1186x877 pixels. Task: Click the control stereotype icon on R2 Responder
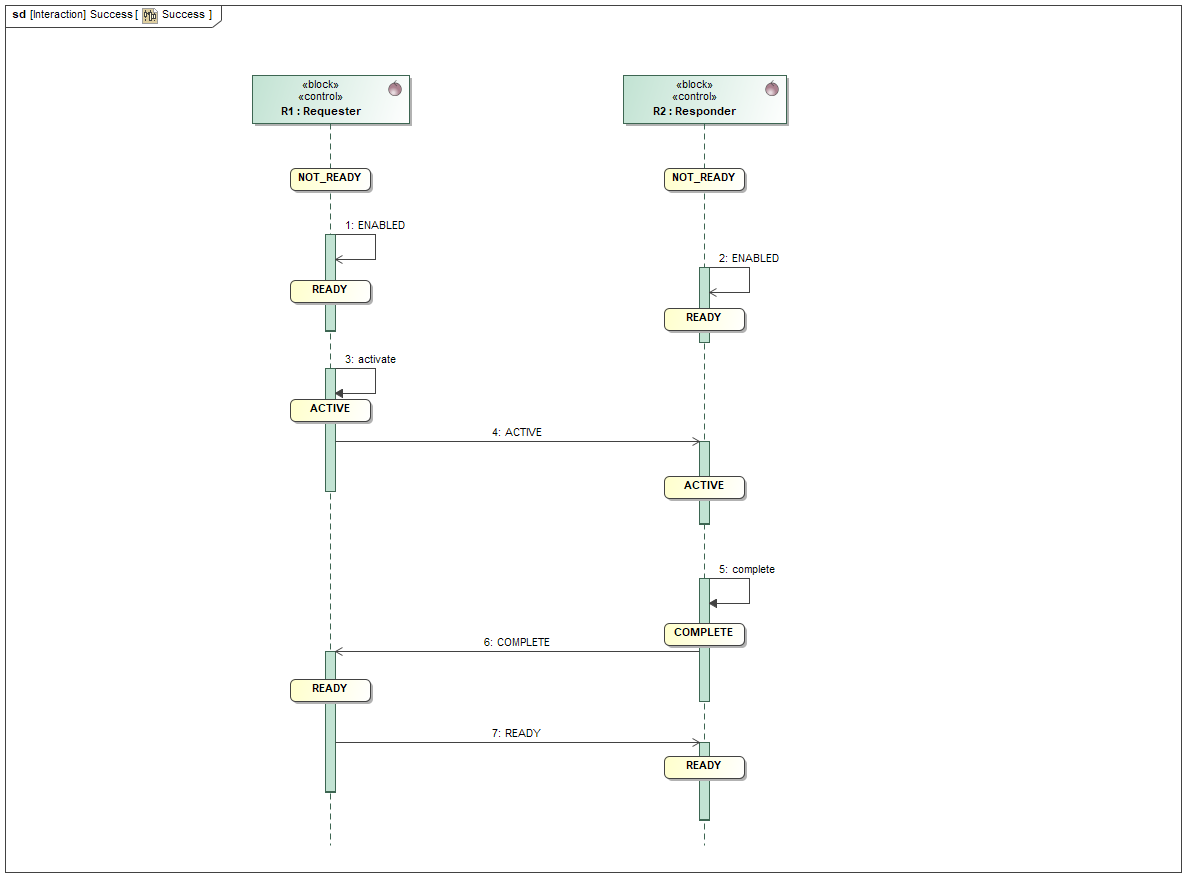point(771,88)
